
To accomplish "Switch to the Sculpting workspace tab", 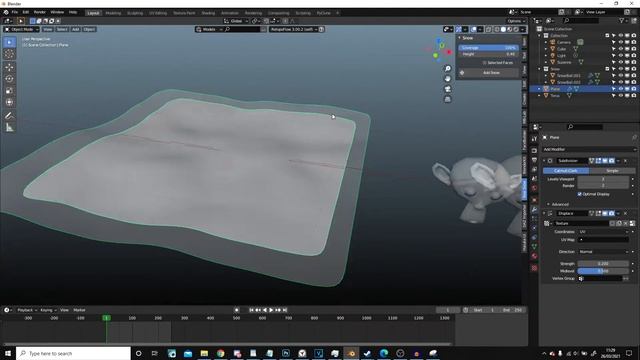I will (x=135, y=13).
